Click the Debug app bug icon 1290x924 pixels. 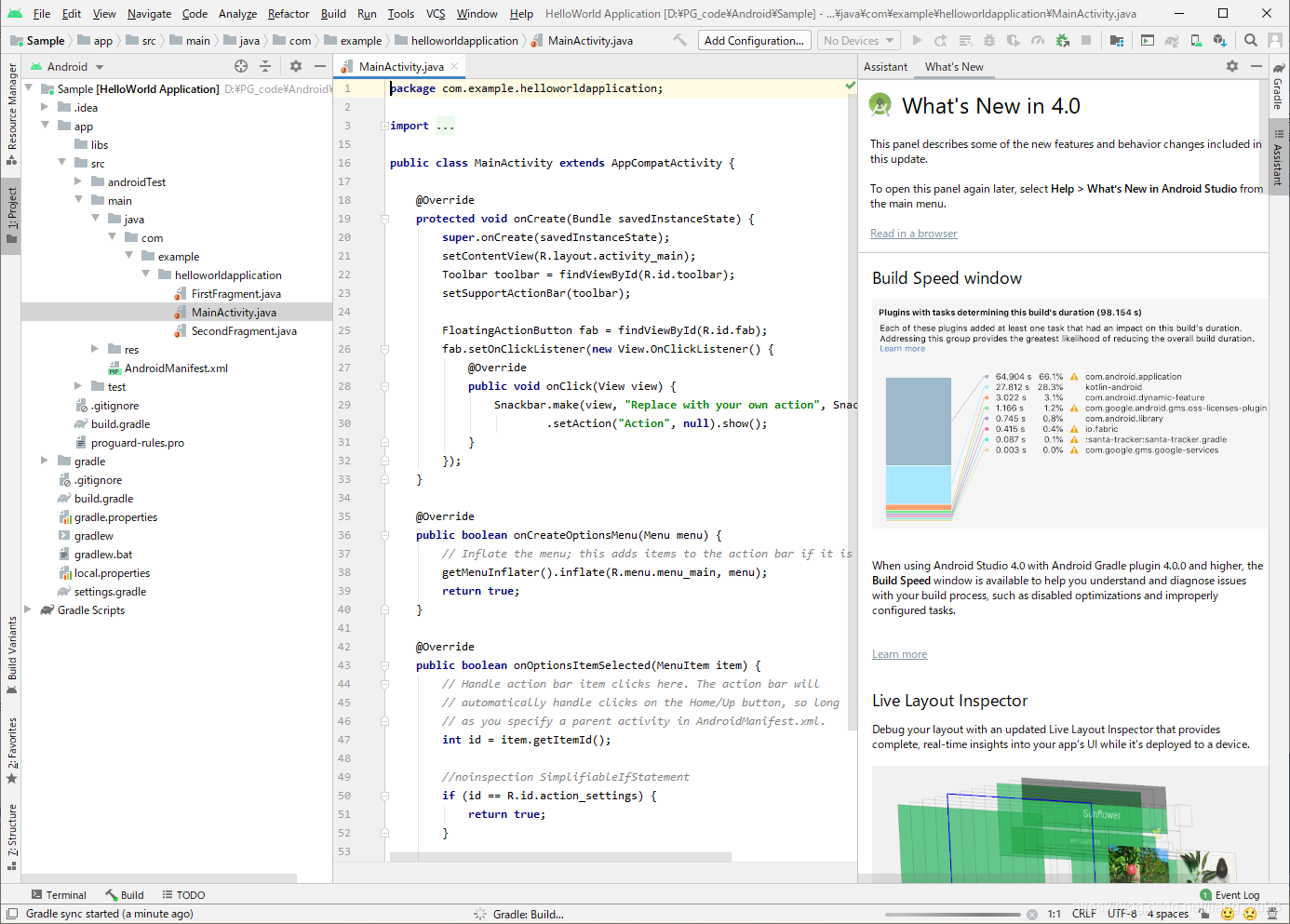(x=988, y=40)
